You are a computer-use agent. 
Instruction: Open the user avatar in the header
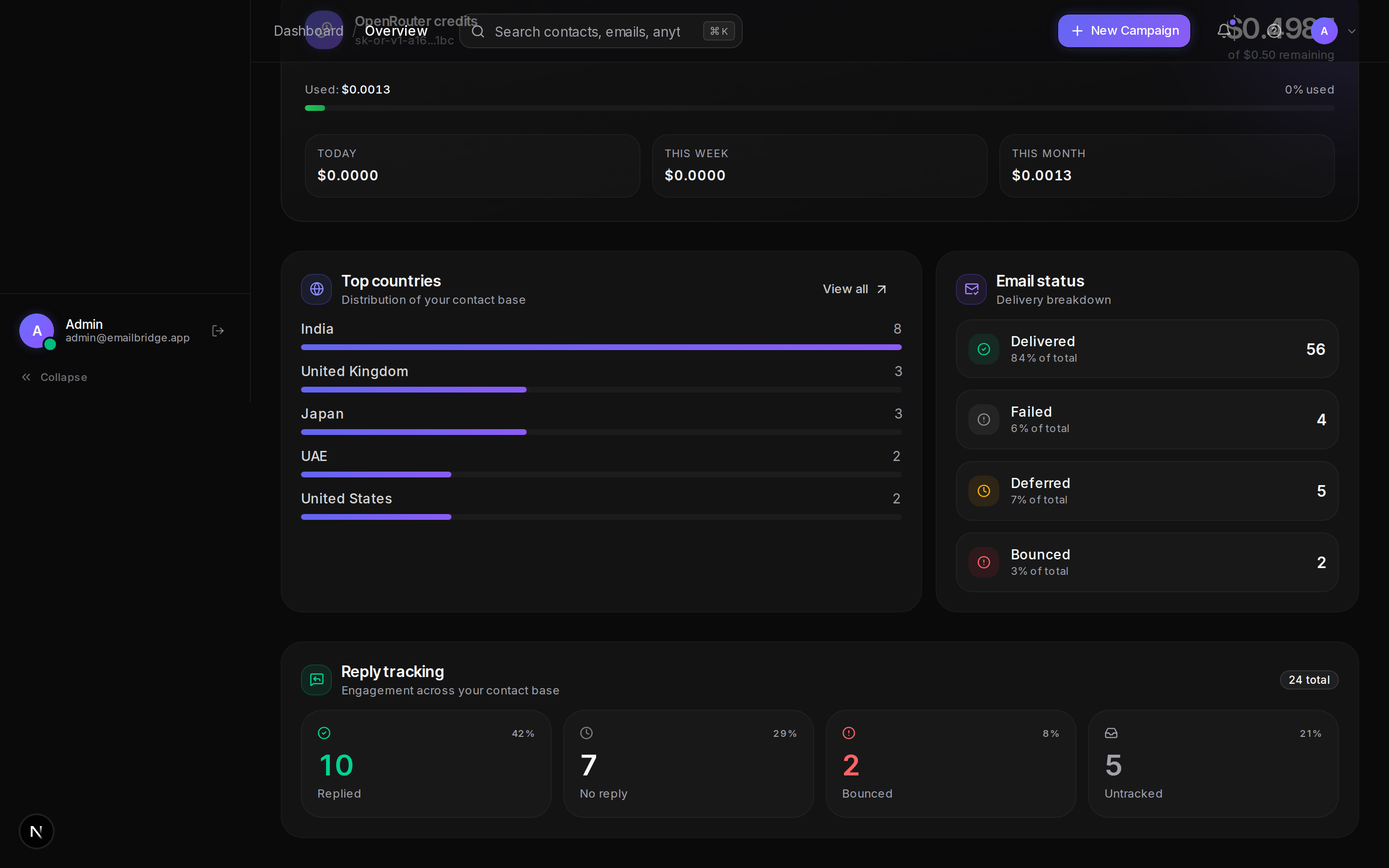pyautogui.click(x=1324, y=31)
